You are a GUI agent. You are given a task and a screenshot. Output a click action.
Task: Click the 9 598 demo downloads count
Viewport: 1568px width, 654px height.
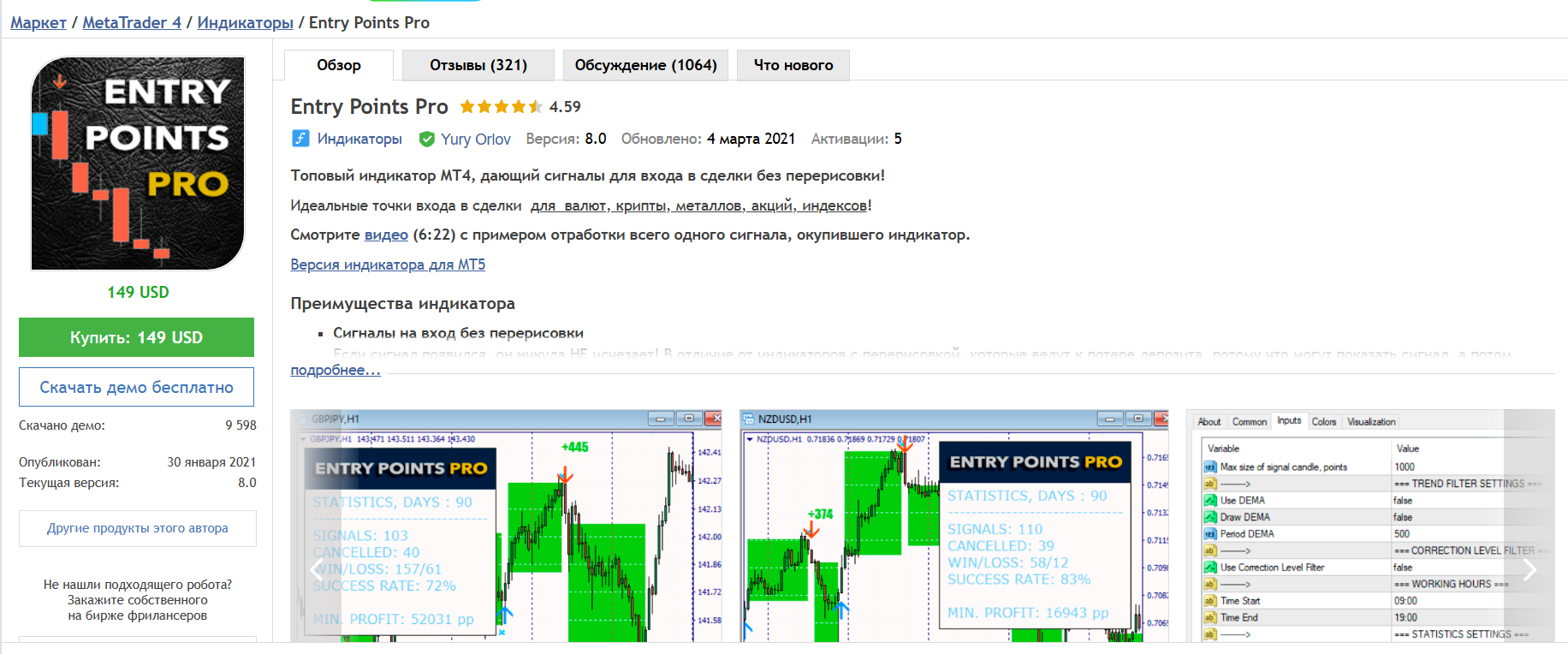click(x=241, y=425)
